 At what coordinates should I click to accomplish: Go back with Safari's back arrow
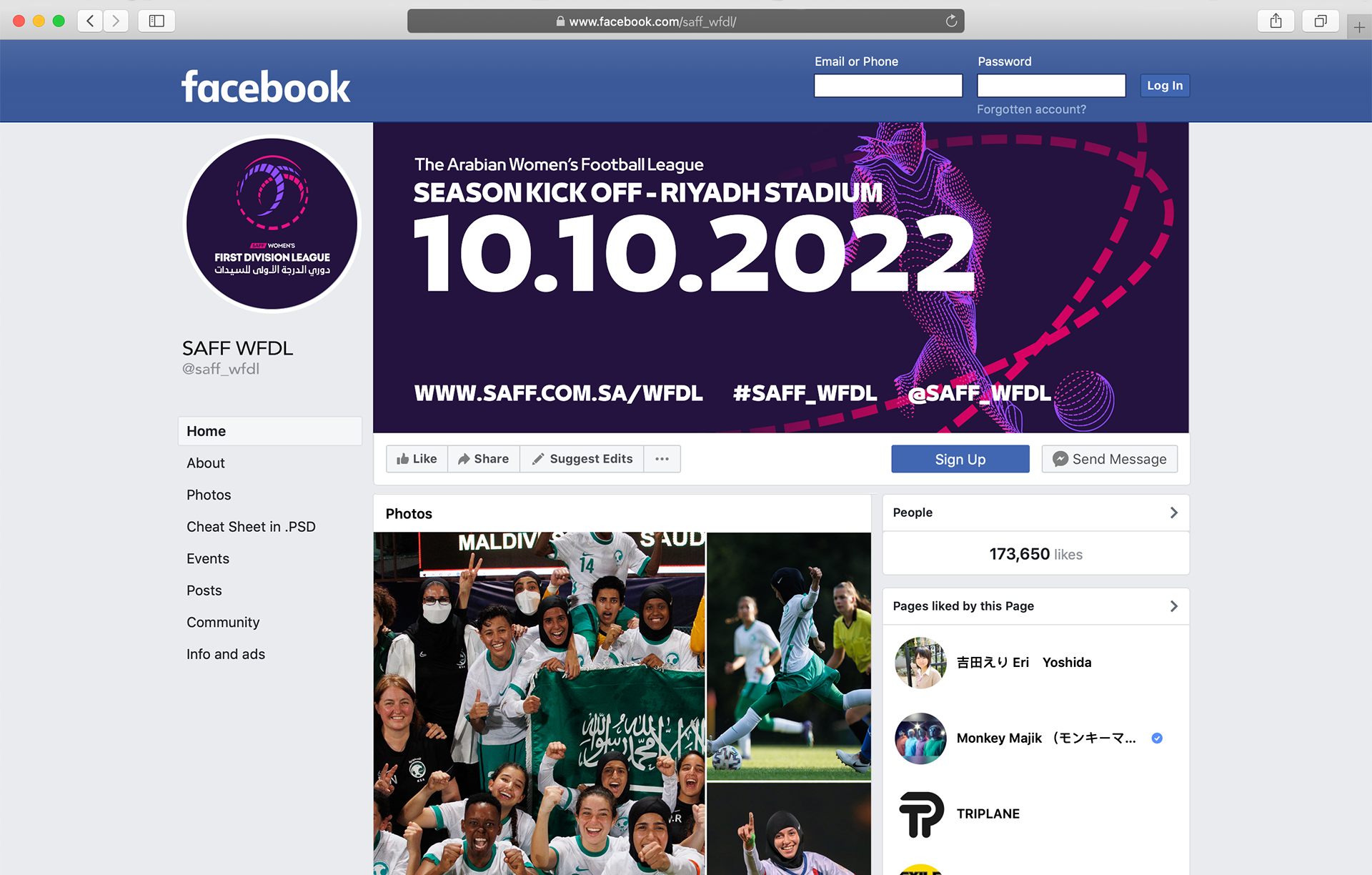click(90, 21)
